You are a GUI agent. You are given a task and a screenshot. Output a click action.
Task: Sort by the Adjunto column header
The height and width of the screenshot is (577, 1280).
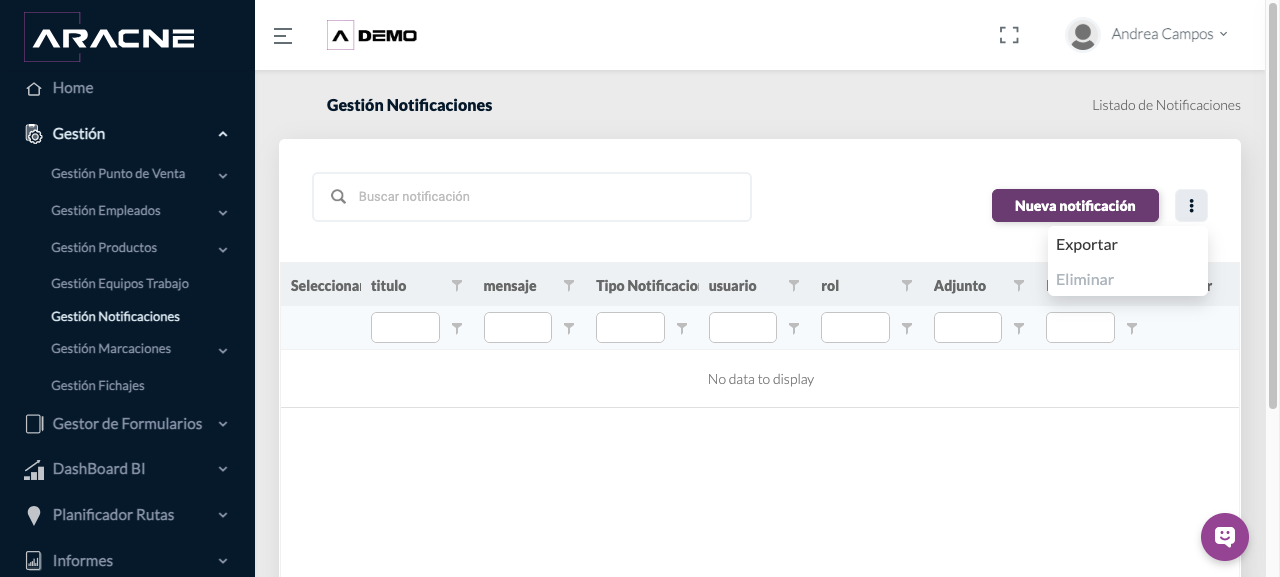pos(960,286)
